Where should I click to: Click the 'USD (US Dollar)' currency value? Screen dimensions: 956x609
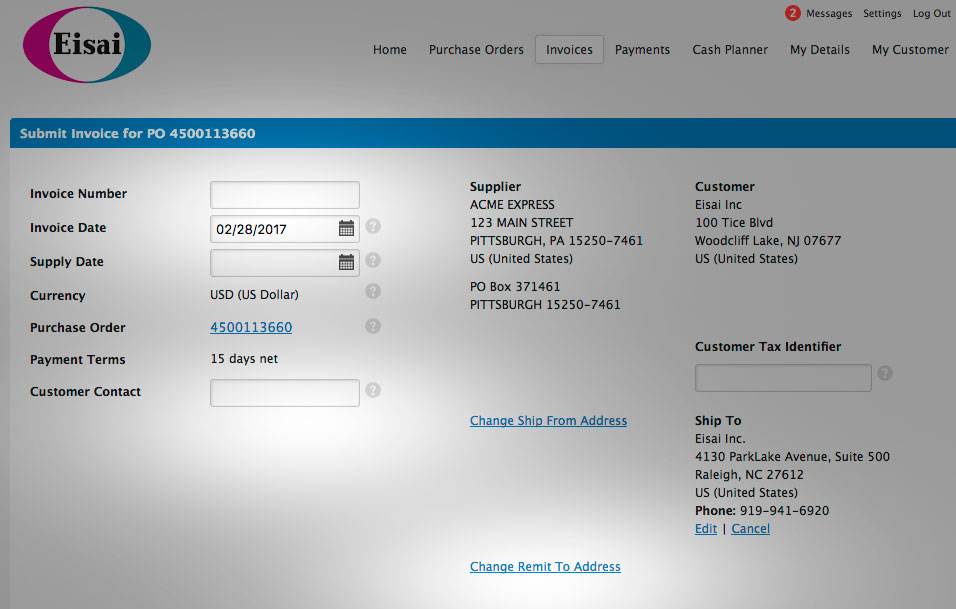pos(254,294)
